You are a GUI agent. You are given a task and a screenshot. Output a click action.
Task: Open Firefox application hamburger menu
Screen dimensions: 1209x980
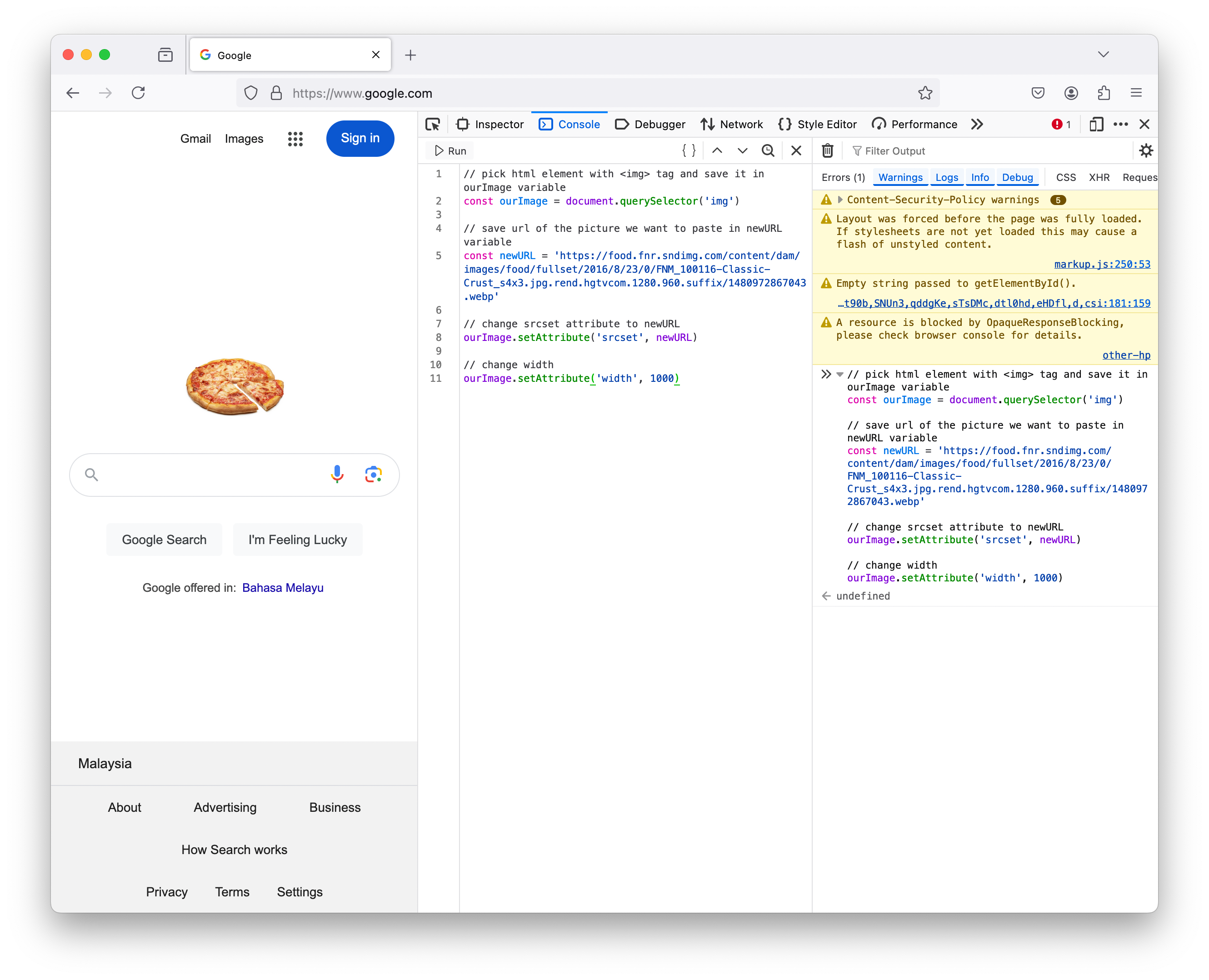(x=1137, y=93)
